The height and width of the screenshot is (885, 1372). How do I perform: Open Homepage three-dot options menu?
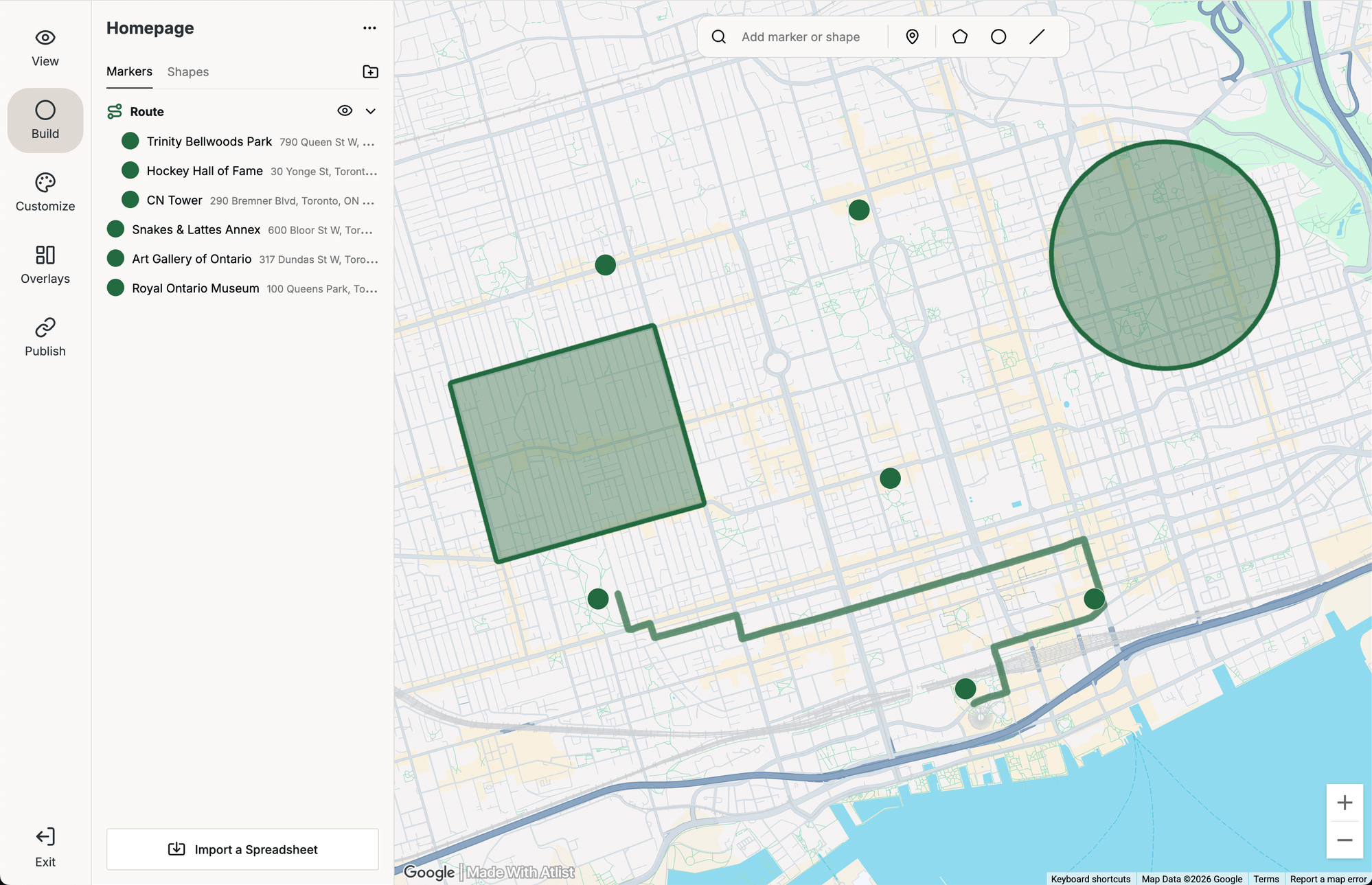click(x=369, y=28)
